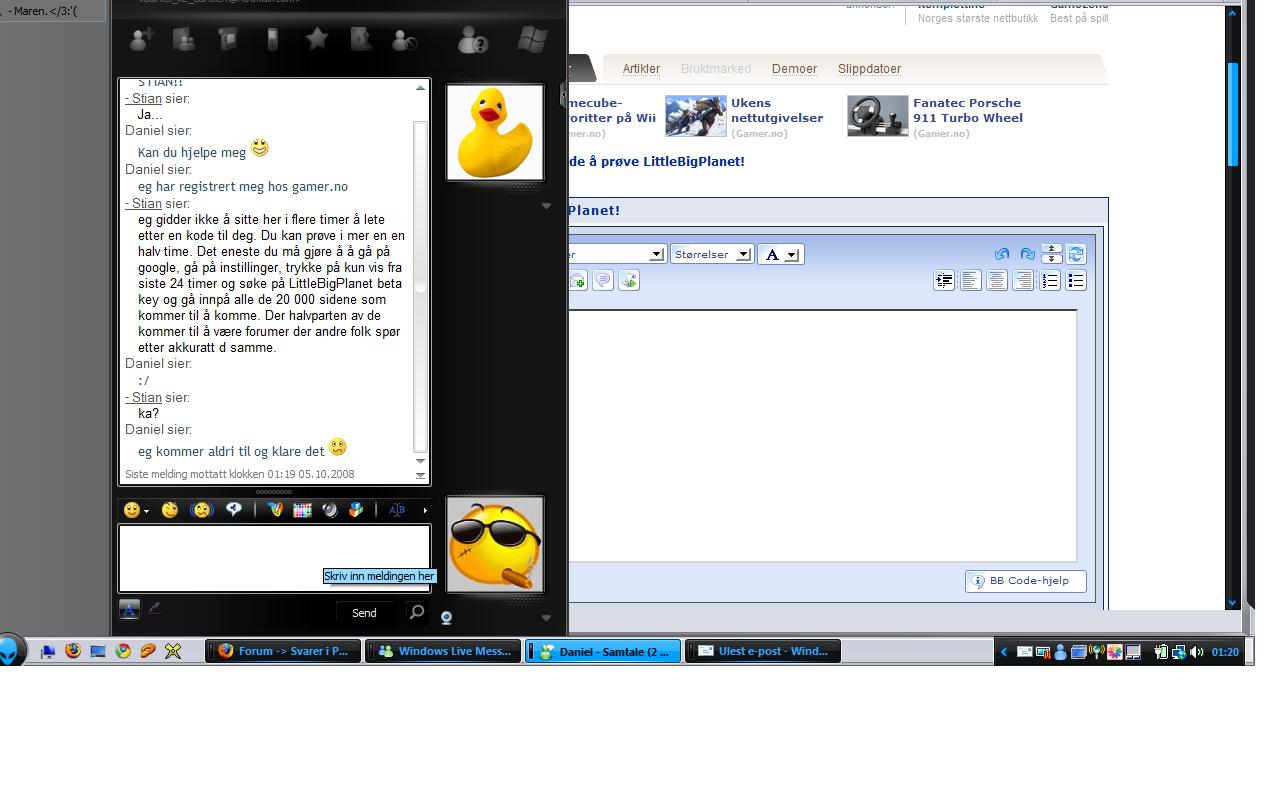
Task: Open the options arrow under the sunglasses avatar
Action: (x=546, y=618)
